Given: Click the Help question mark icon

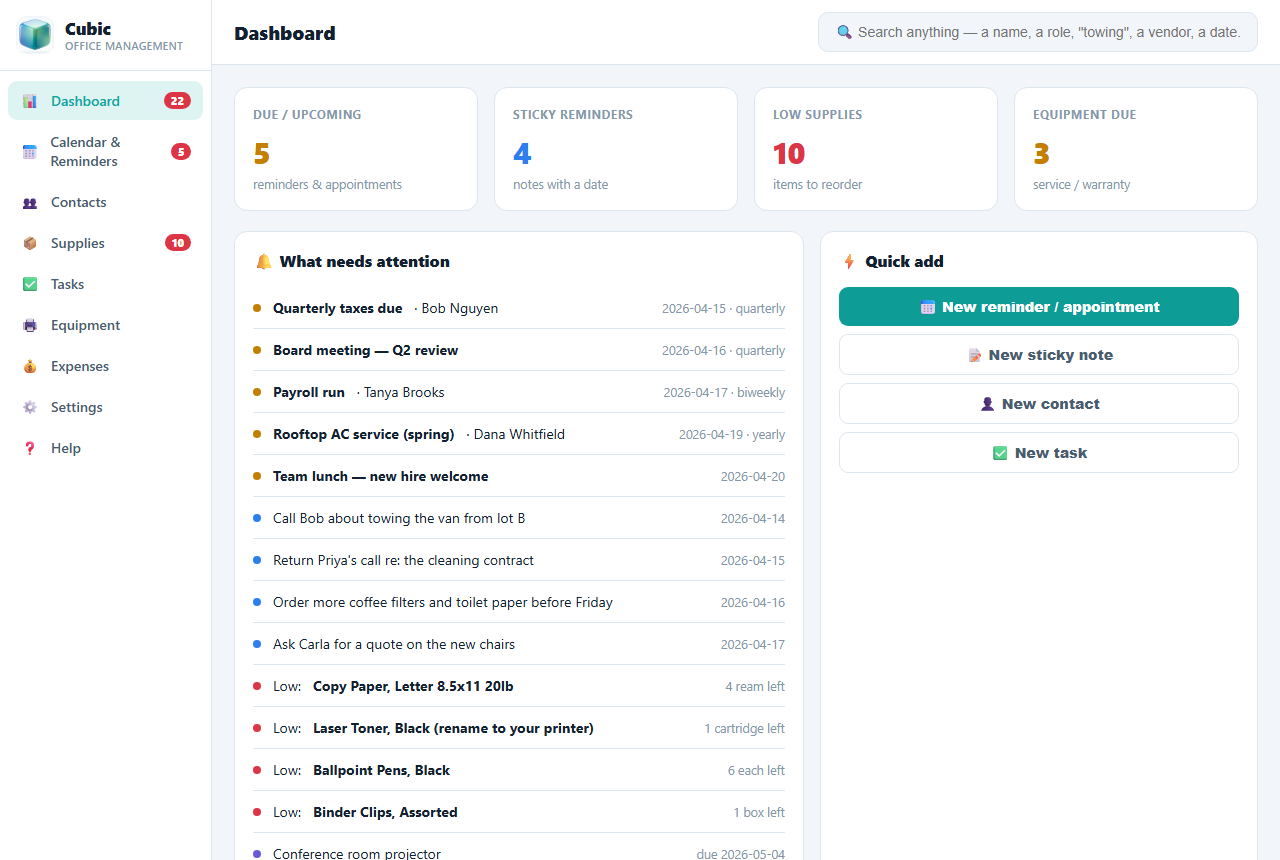Looking at the screenshot, I should point(30,449).
